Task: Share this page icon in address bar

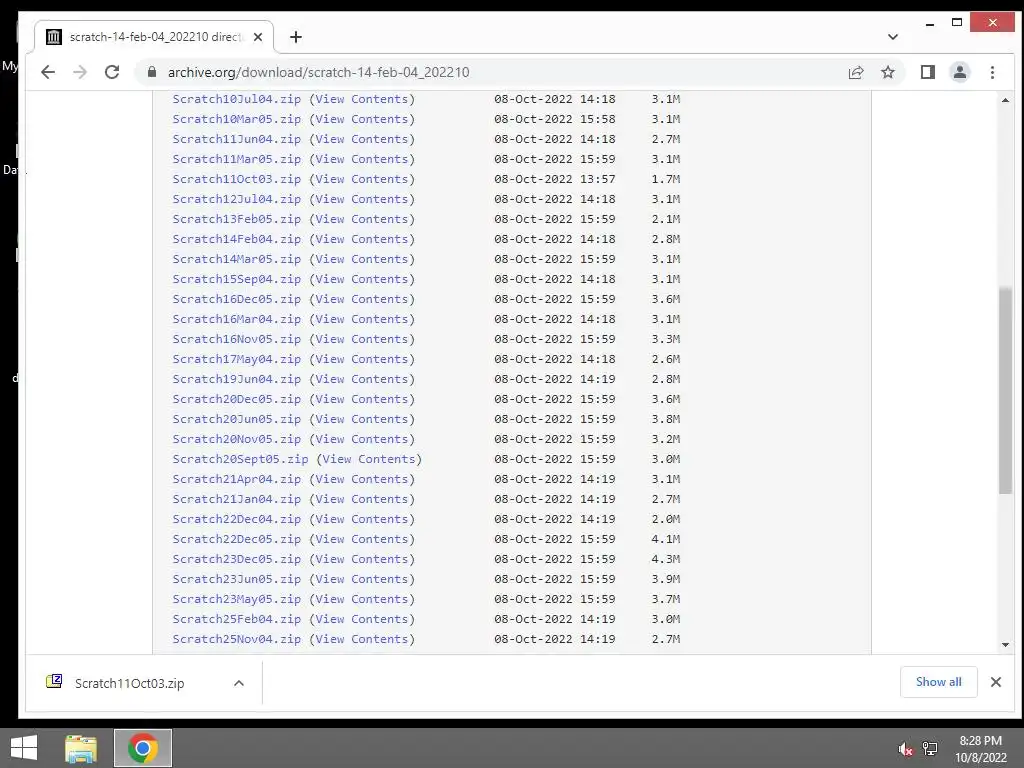Action: pos(856,72)
